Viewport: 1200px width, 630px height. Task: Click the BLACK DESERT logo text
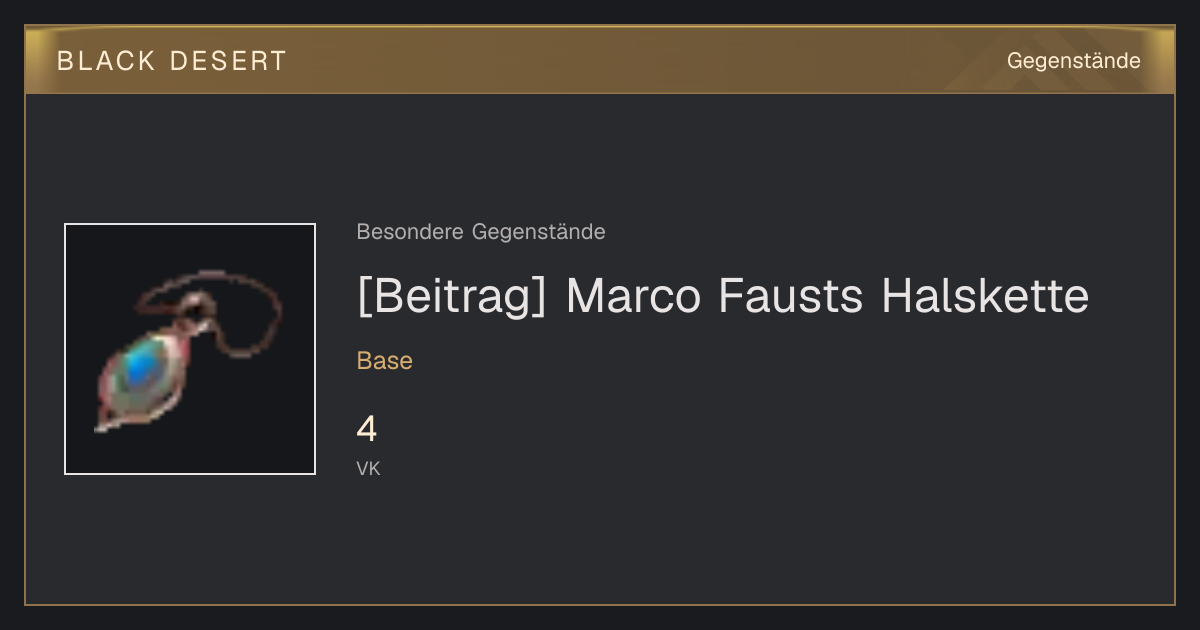point(172,61)
